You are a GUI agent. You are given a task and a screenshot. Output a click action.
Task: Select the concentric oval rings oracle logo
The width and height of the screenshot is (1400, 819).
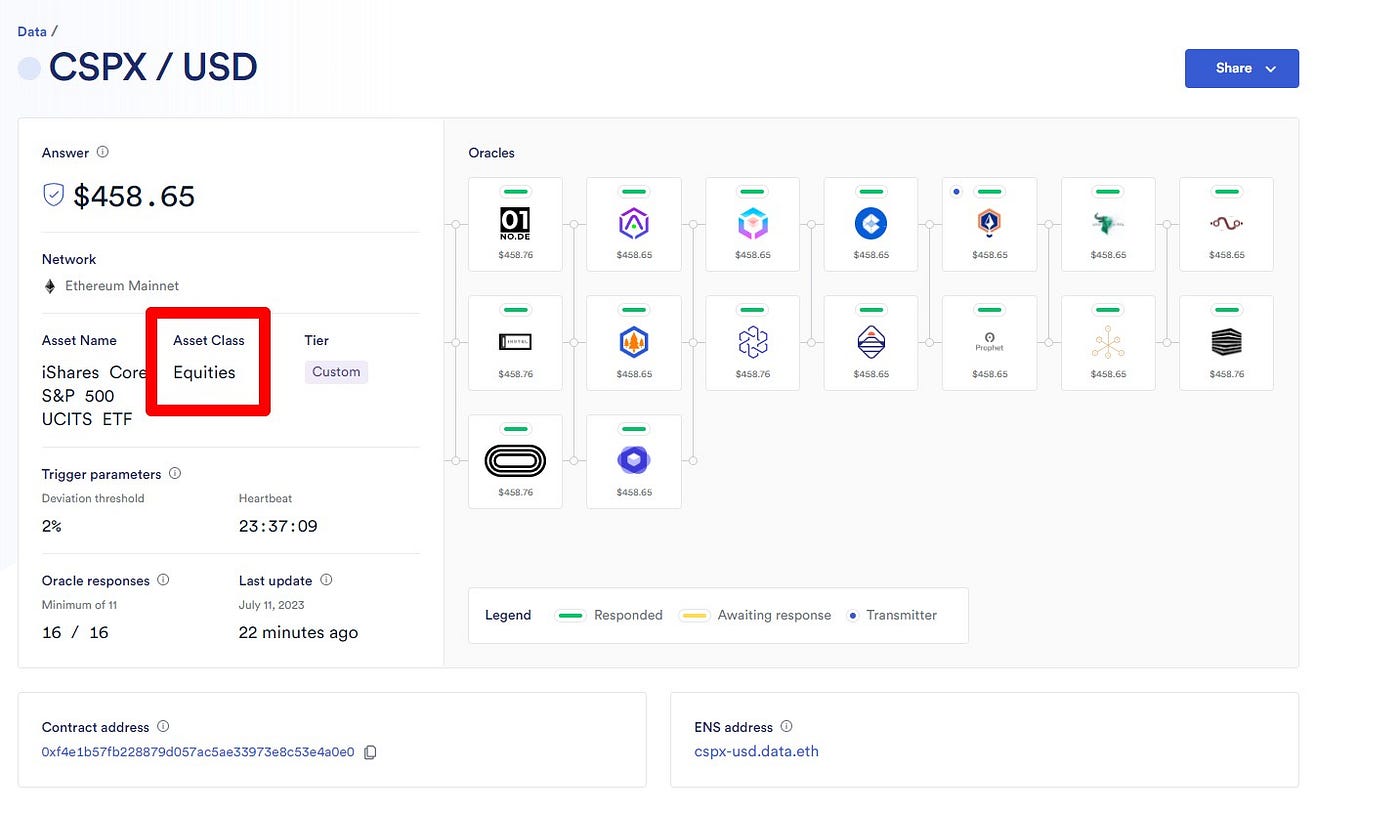point(515,460)
